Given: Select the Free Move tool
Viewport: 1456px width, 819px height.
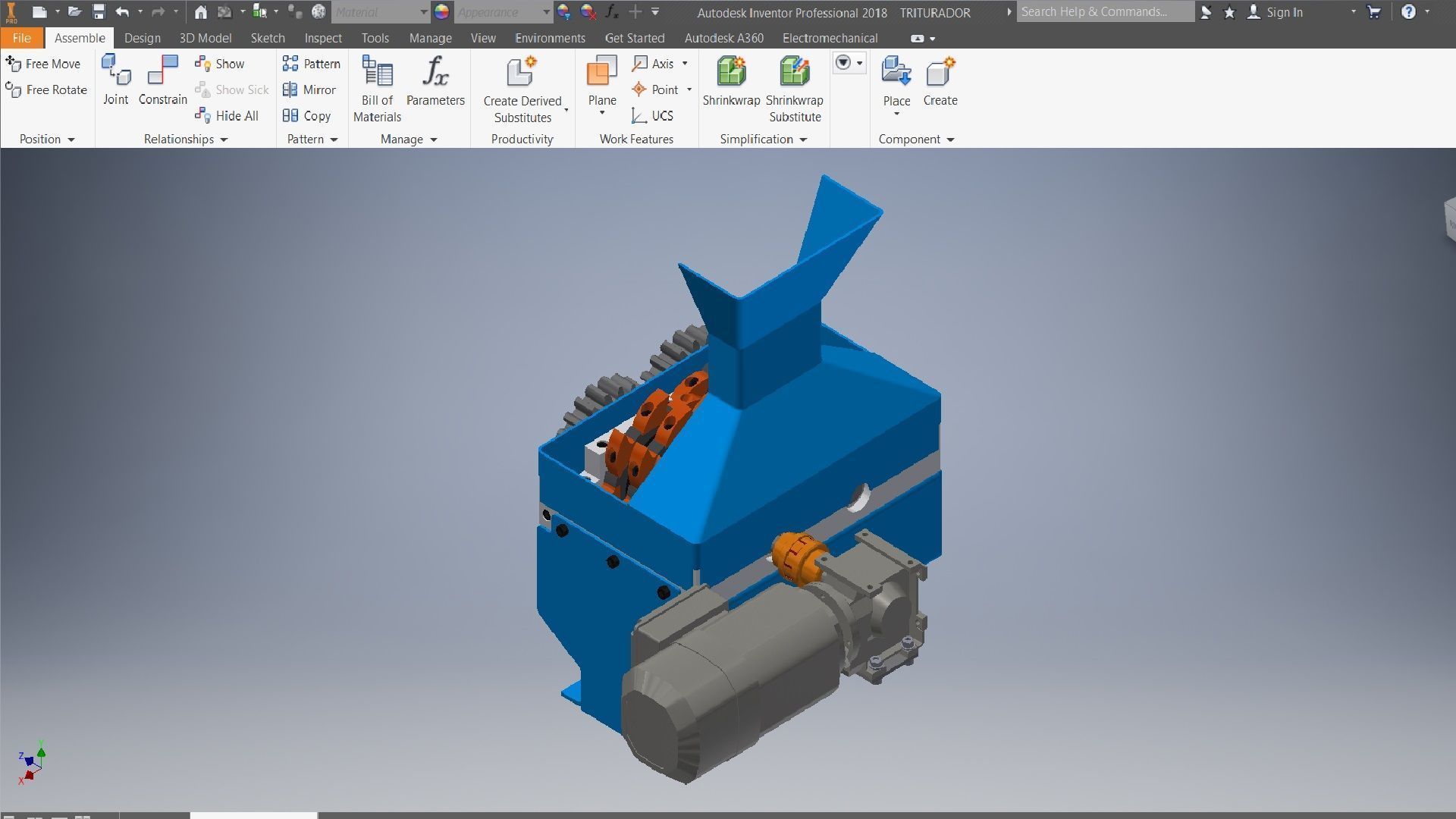Looking at the screenshot, I should tap(43, 64).
